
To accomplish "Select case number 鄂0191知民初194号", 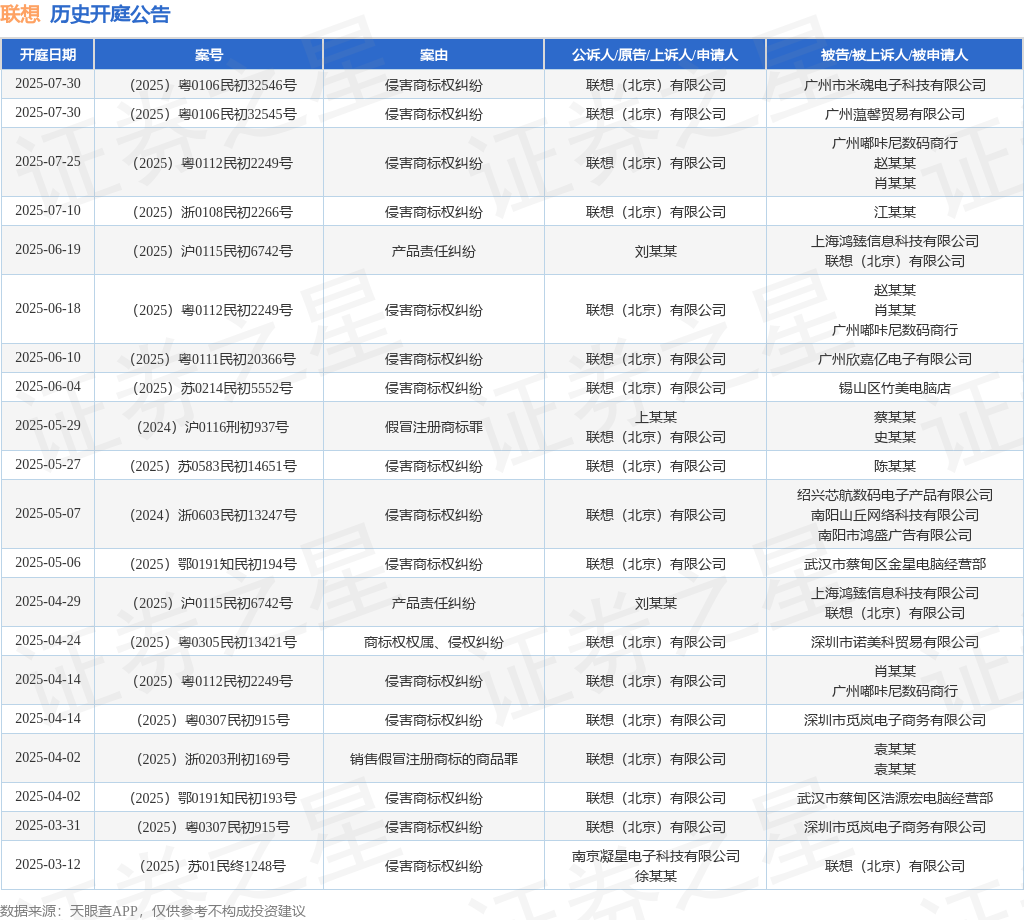I will [213, 564].
